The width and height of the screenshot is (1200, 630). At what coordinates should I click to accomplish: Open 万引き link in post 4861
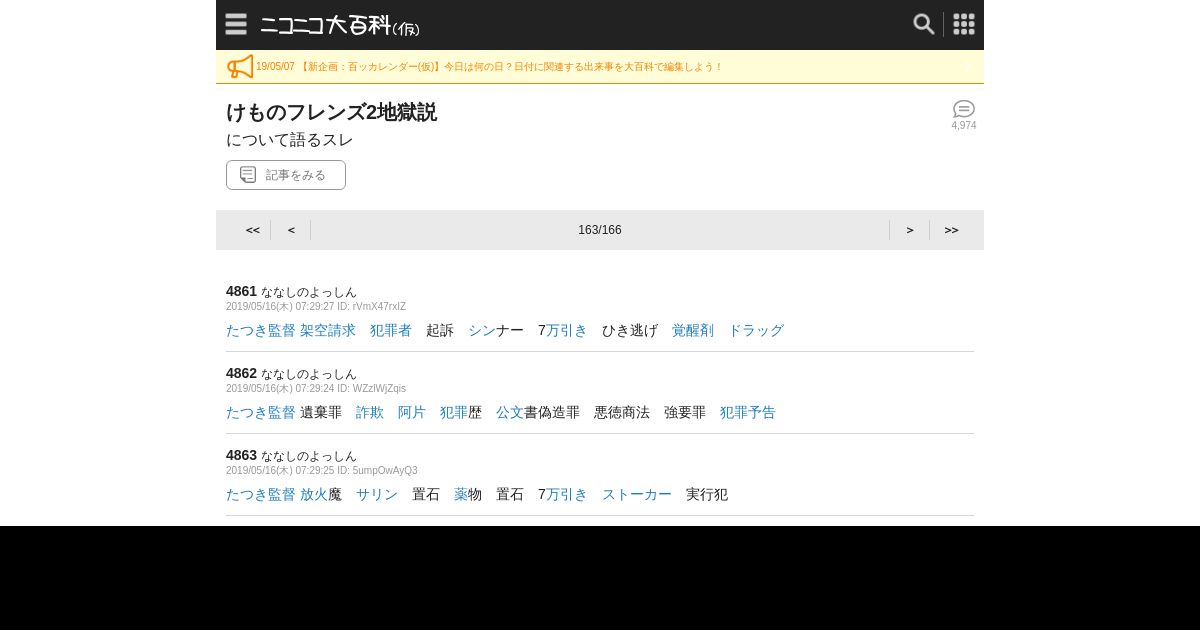(x=567, y=330)
